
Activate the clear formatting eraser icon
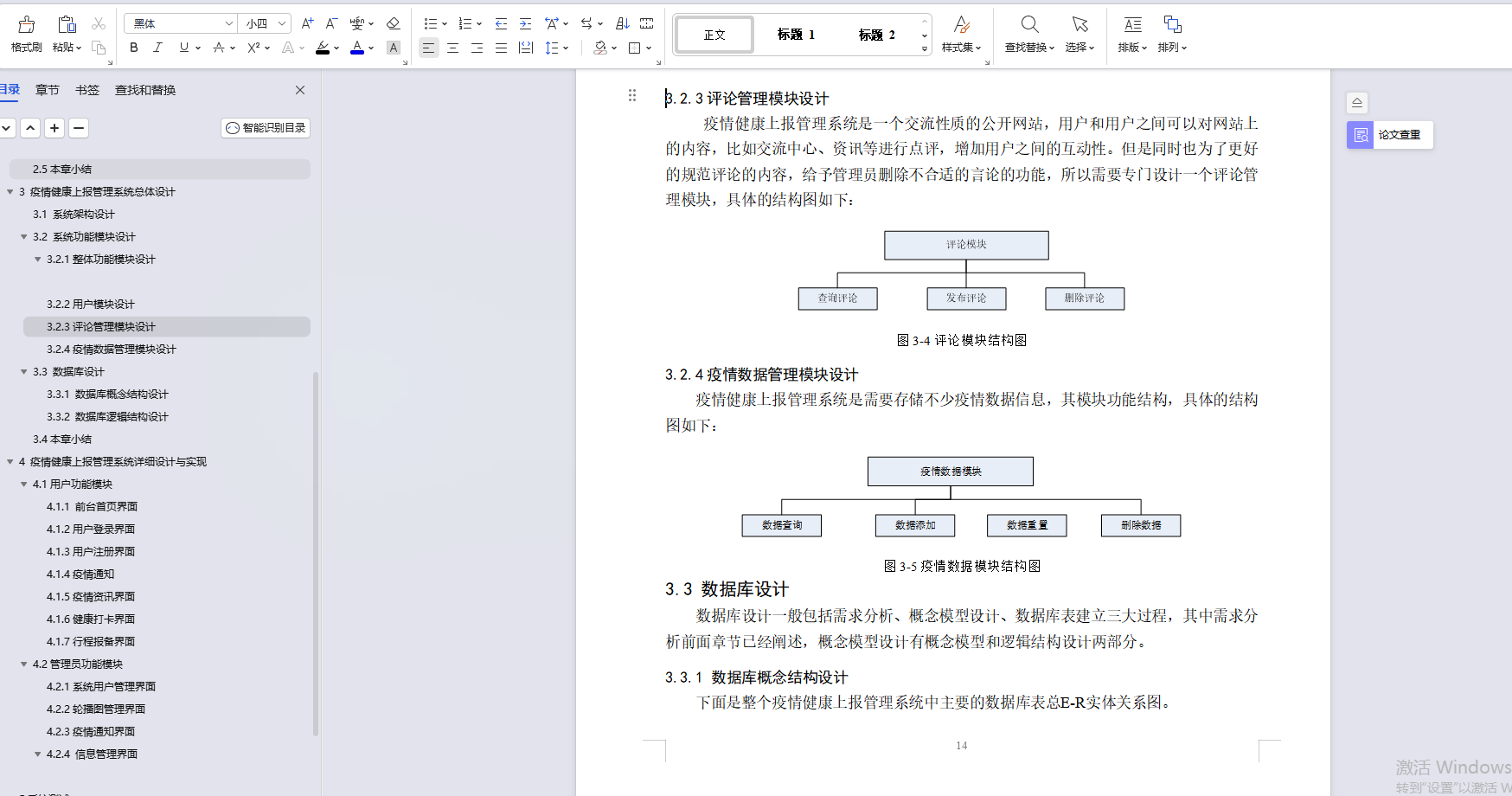392,24
